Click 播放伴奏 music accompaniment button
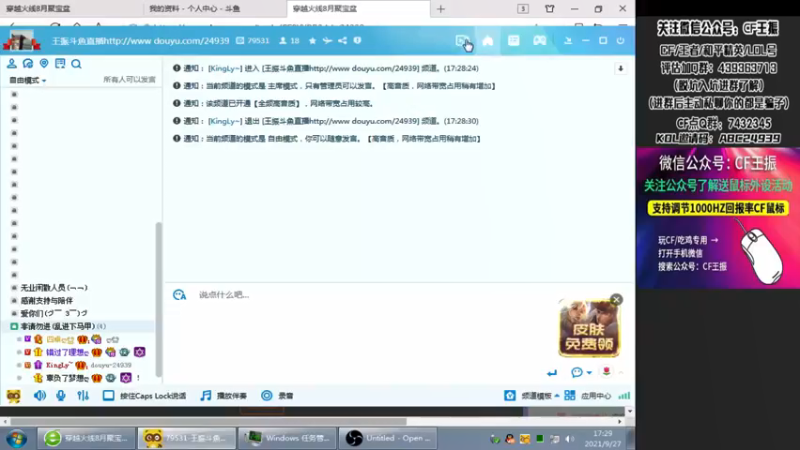 pos(224,396)
